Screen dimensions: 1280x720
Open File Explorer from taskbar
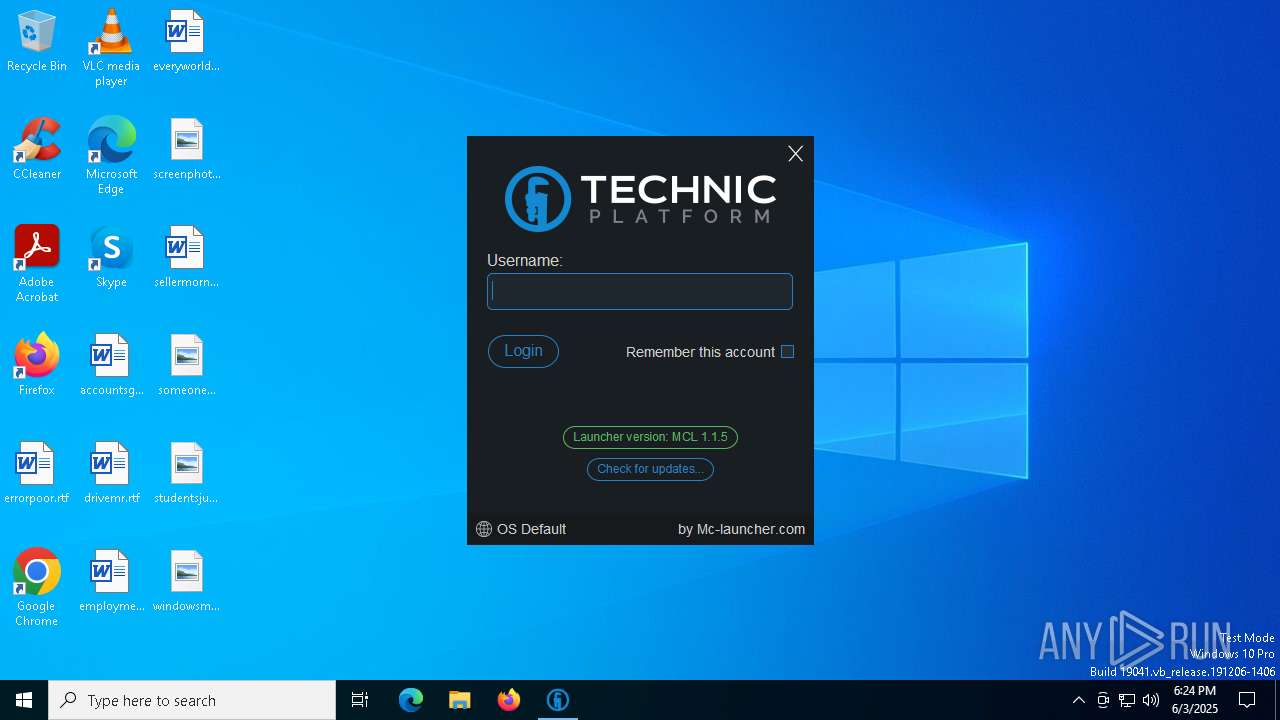coord(459,700)
